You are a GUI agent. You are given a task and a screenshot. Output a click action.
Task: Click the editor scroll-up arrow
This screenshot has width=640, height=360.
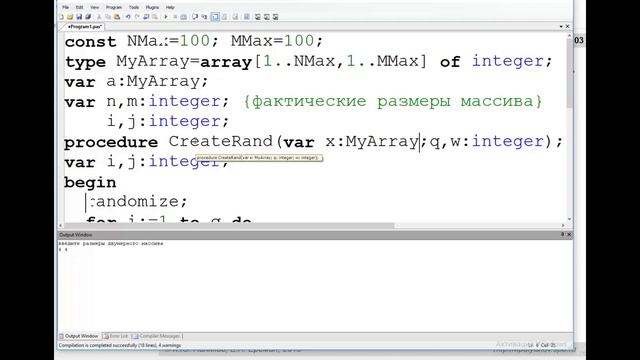click(x=569, y=36)
